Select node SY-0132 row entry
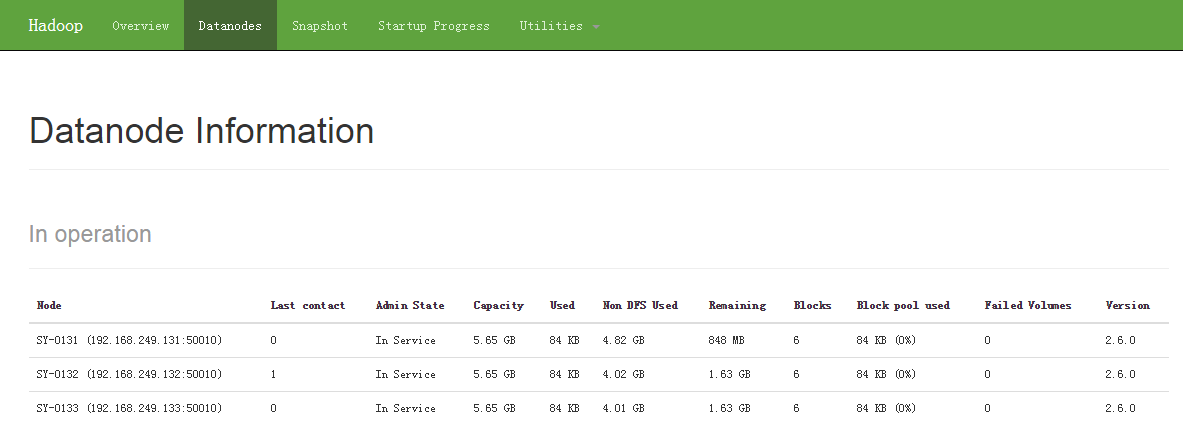 [x=129, y=374]
